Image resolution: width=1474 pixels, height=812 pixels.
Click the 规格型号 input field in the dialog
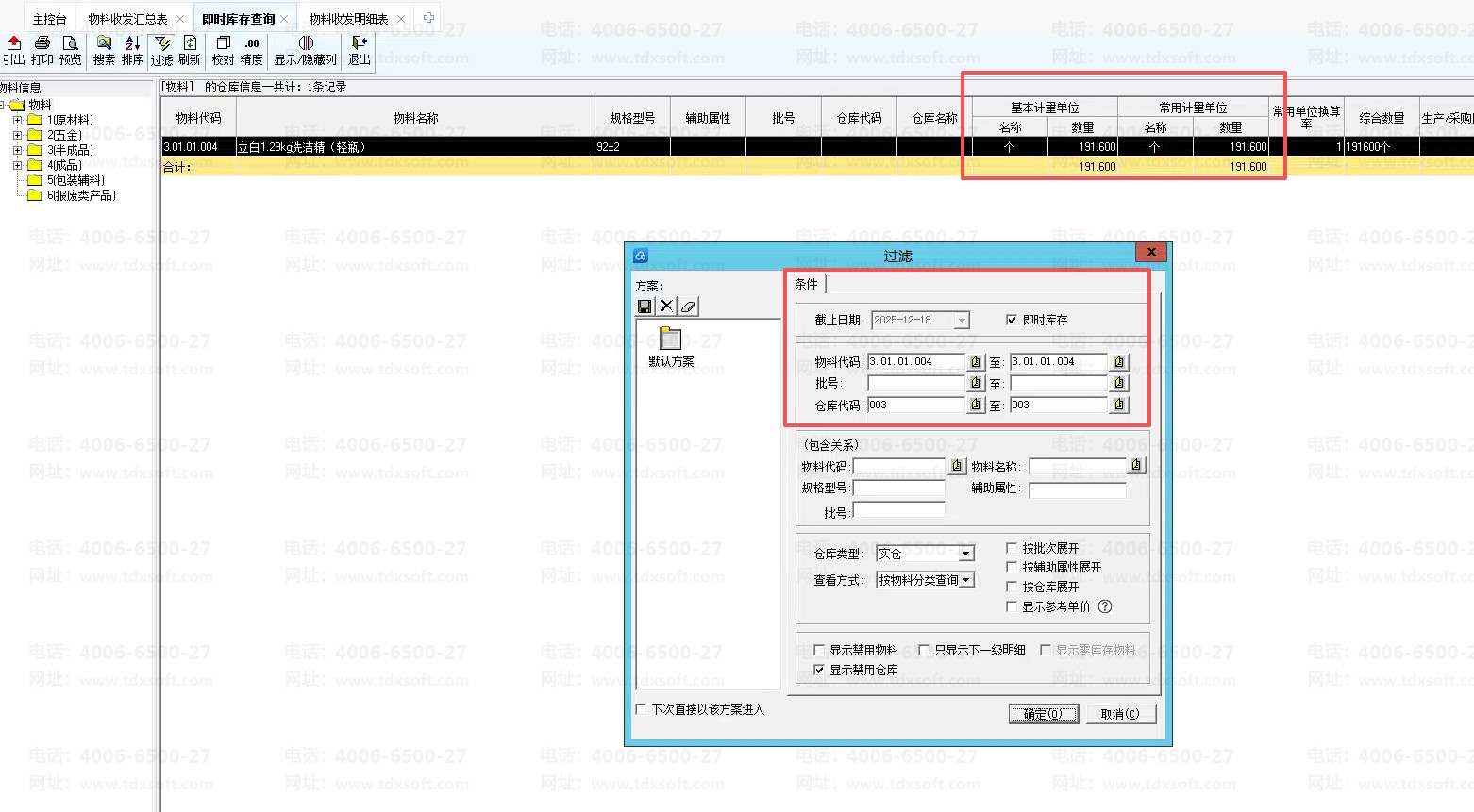[898, 489]
